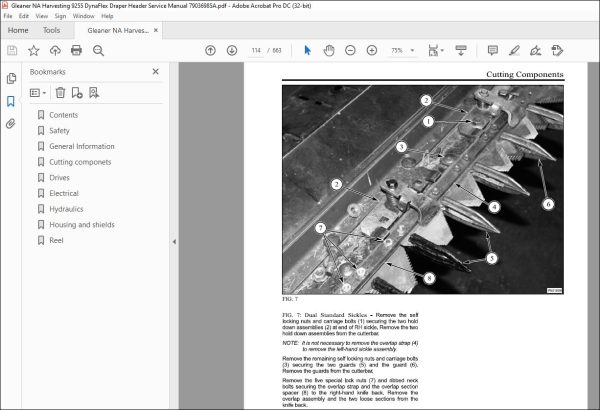The height and width of the screenshot is (410, 600).
Task: Click the Cutting Components page header text
Action: [525, 74]
